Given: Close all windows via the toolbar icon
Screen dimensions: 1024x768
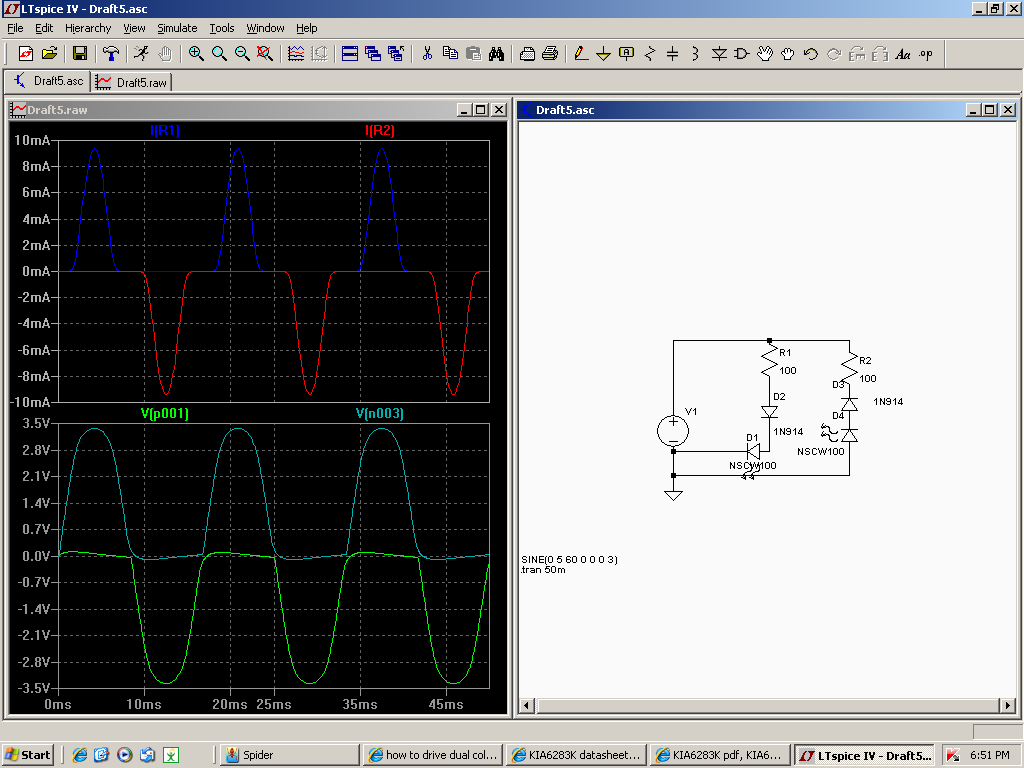Looking at the screenshot, I should coord(396,54).
